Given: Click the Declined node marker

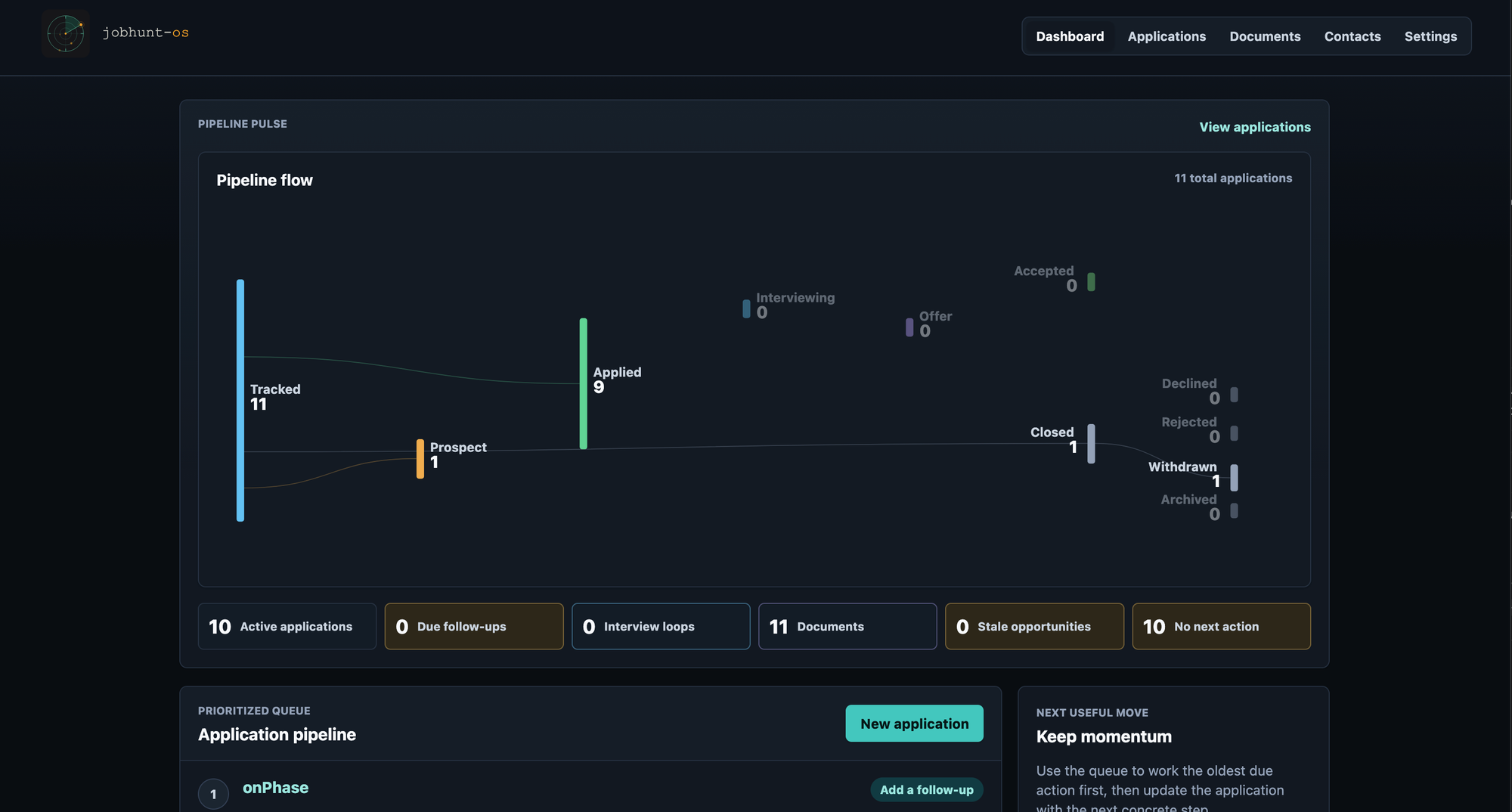Looking at the screenshot, I should coord(1234,395).
